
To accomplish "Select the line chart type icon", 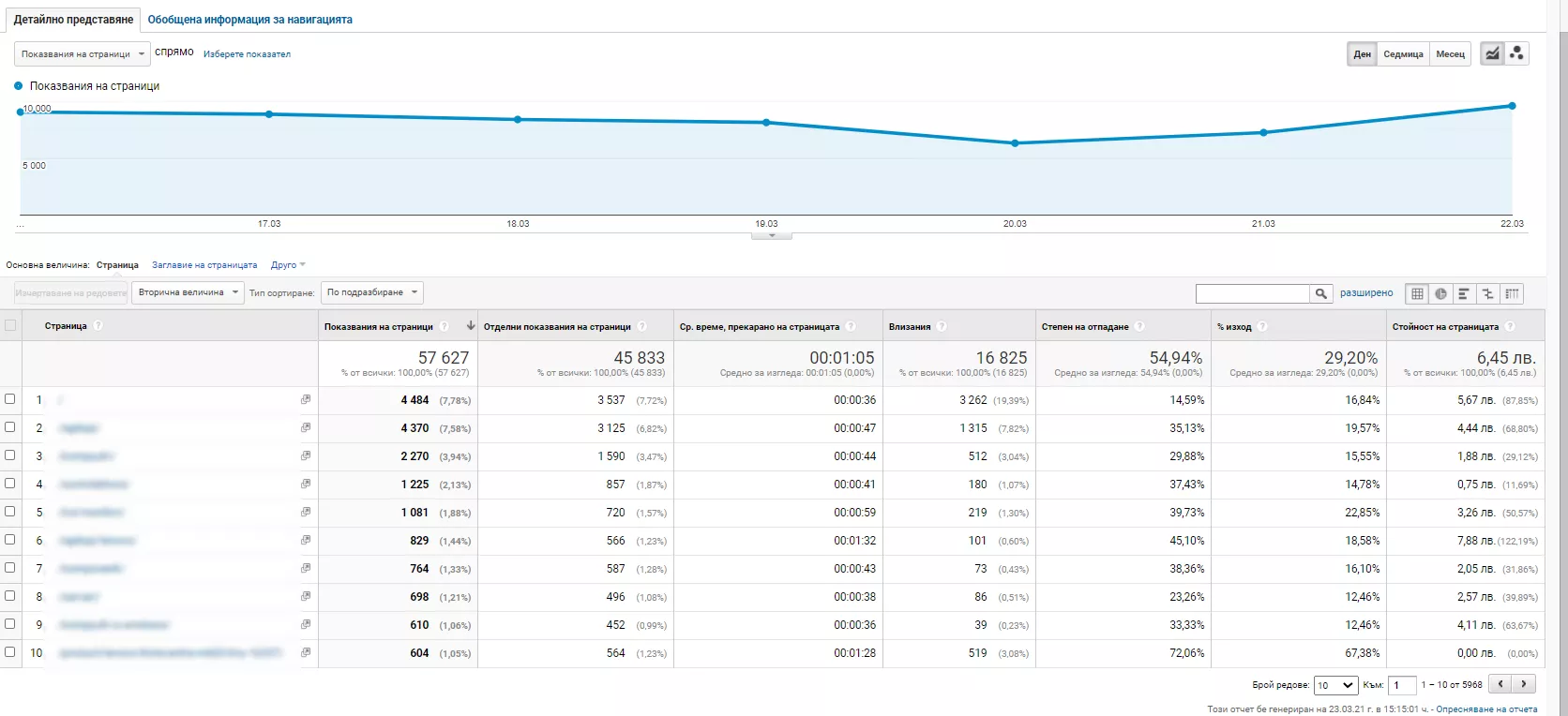I will [1491, 53].
